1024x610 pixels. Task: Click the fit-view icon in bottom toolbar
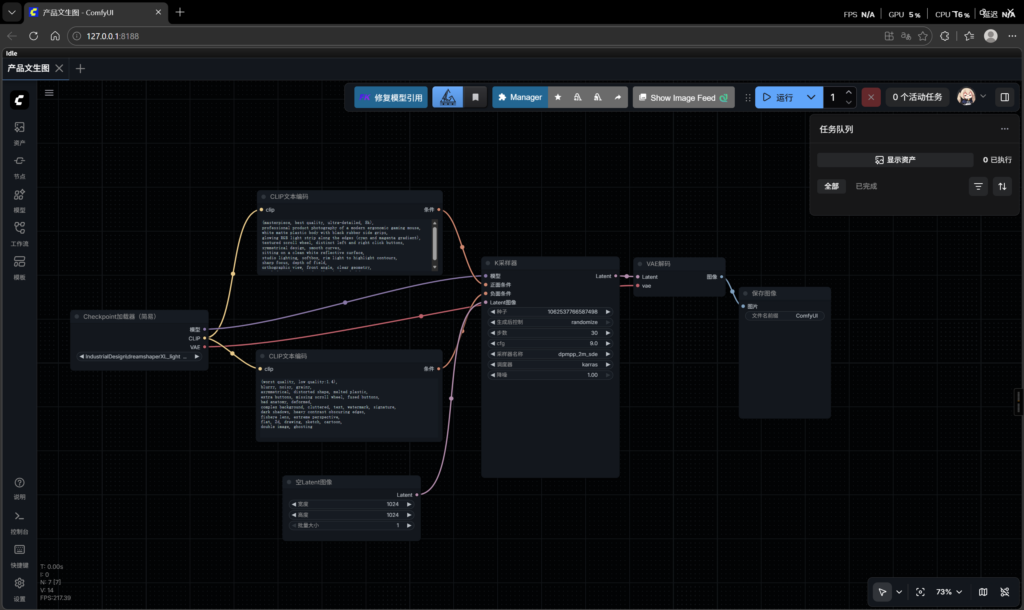[x=920, y=591]
